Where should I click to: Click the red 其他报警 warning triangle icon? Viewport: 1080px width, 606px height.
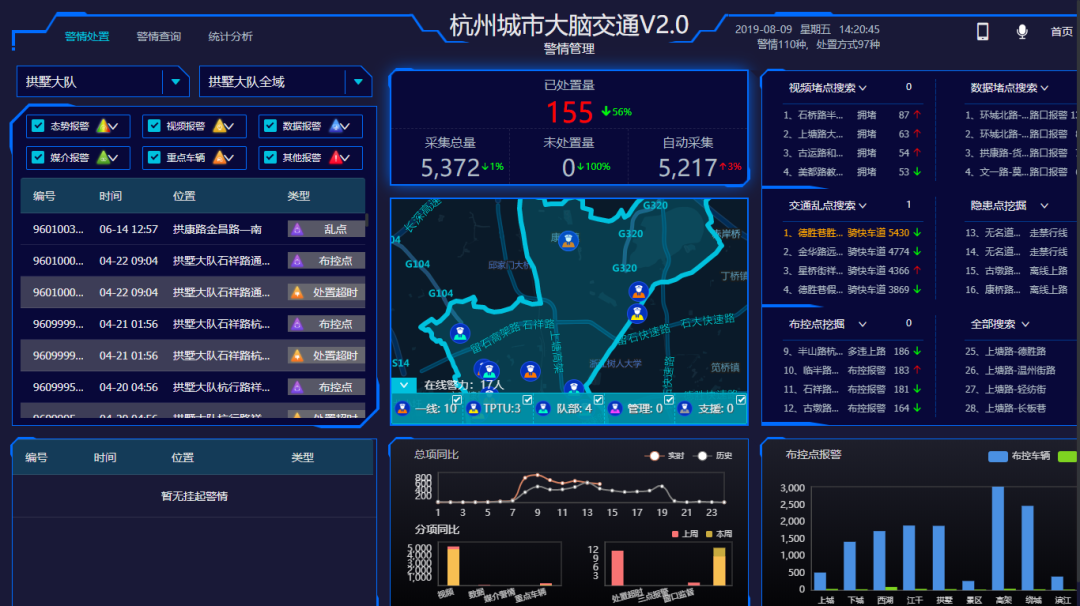[336, 157]
